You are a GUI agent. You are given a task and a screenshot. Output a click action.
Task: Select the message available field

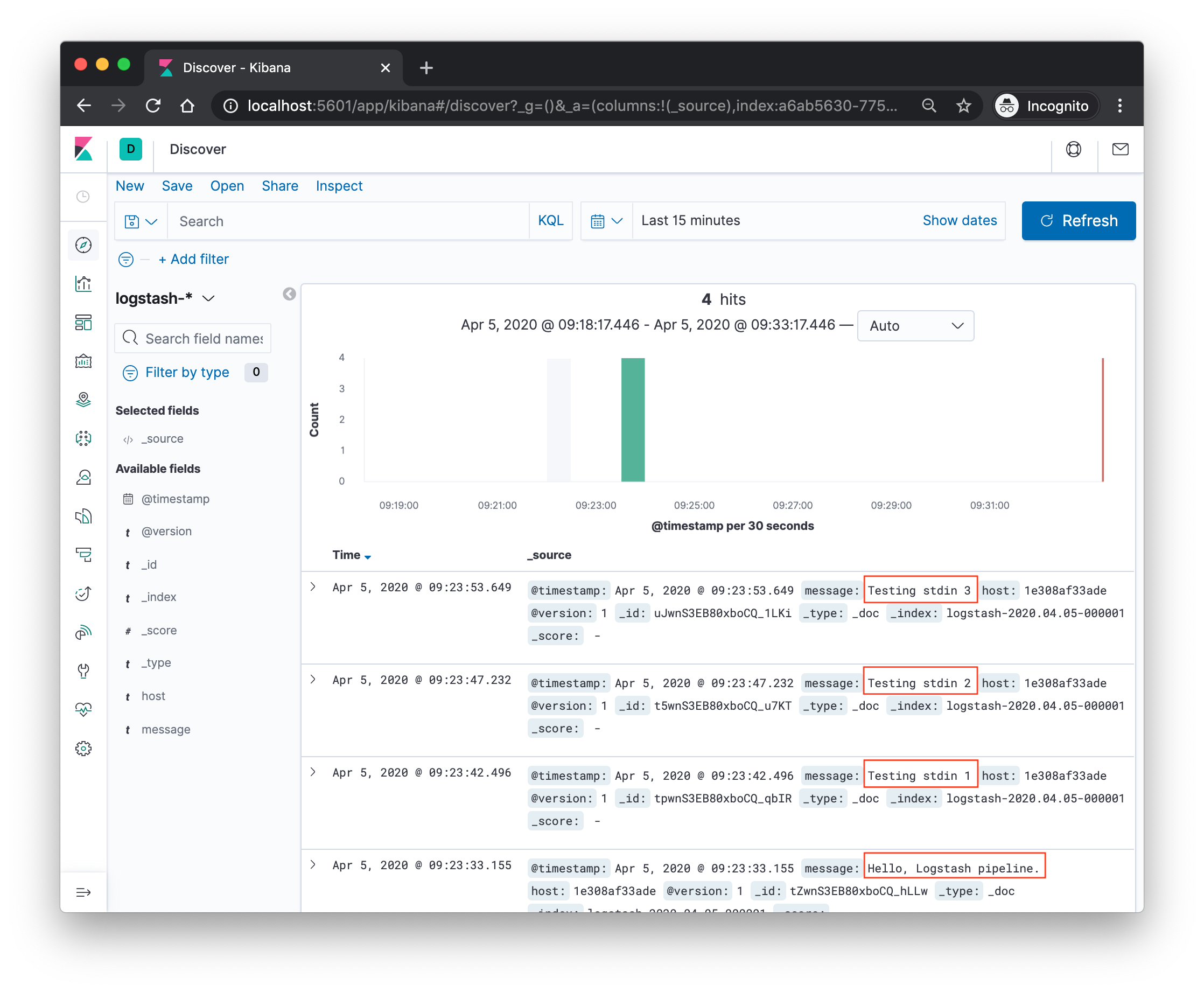pos(166,730)
